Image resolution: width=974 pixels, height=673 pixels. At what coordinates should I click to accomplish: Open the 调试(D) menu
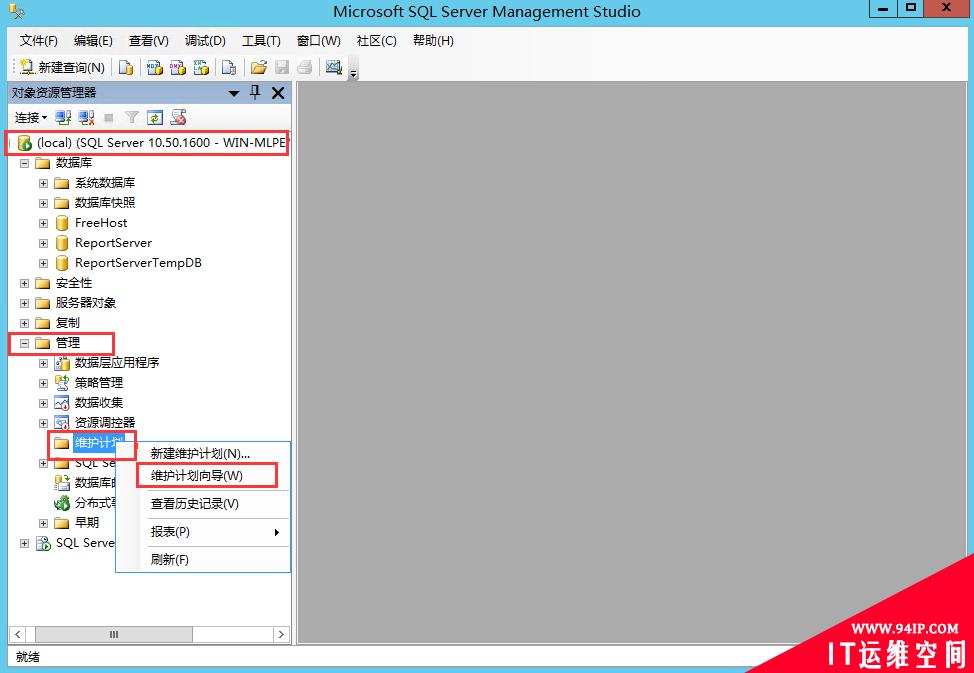[x=205, y=40]
